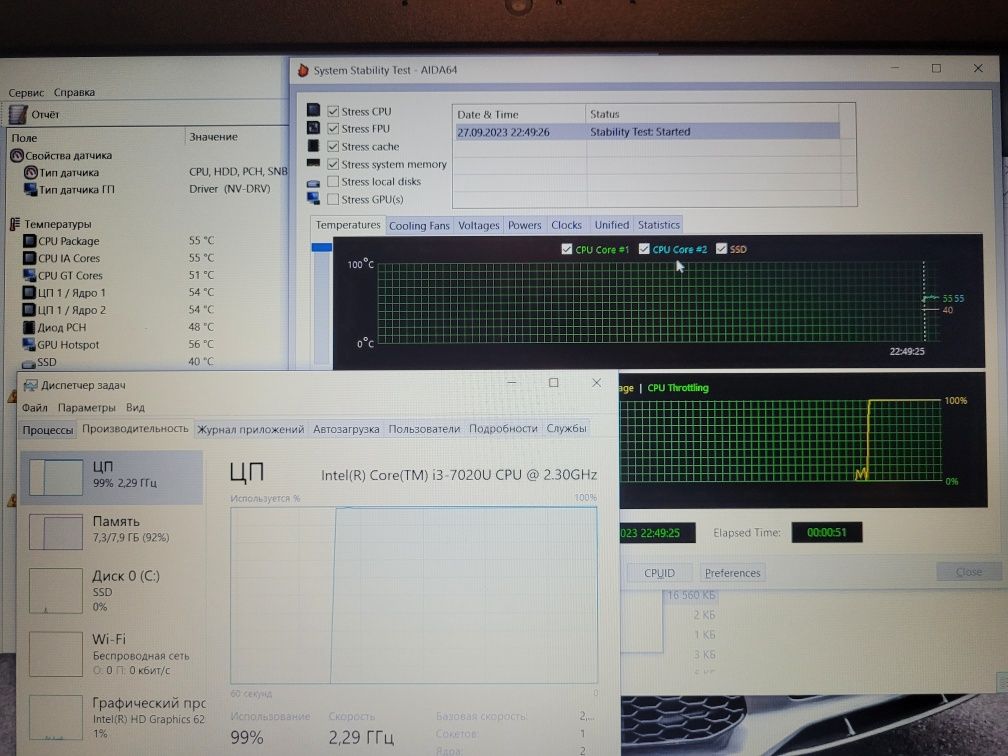Select the Свойства датчика sensor icon
This screenshot has height=756, width=1008.
pyautogui.click(x=17, y=156)
